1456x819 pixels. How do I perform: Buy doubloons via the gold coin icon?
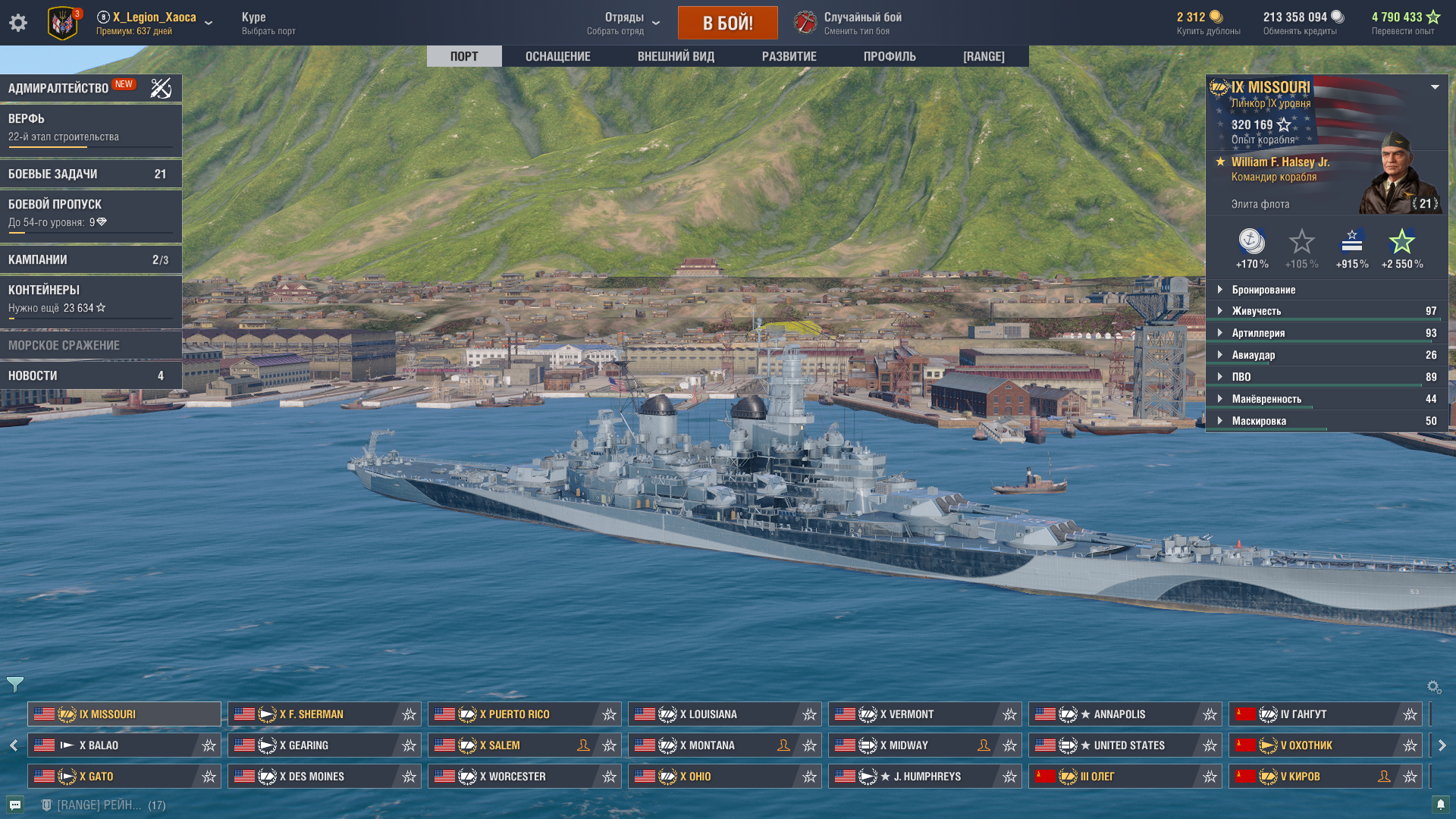point(1216,17)
